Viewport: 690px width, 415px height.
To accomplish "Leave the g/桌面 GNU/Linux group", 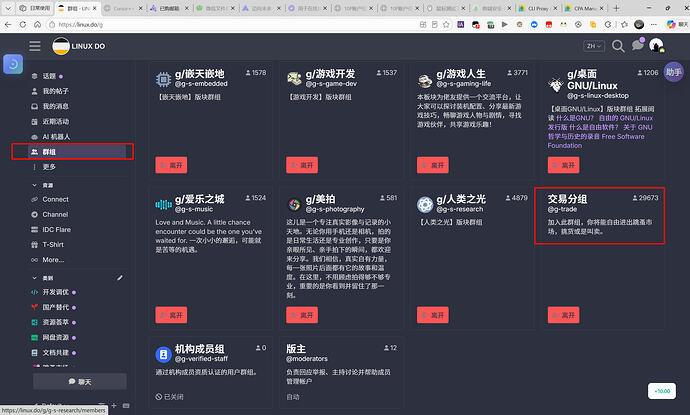I will tap(563, 165).
